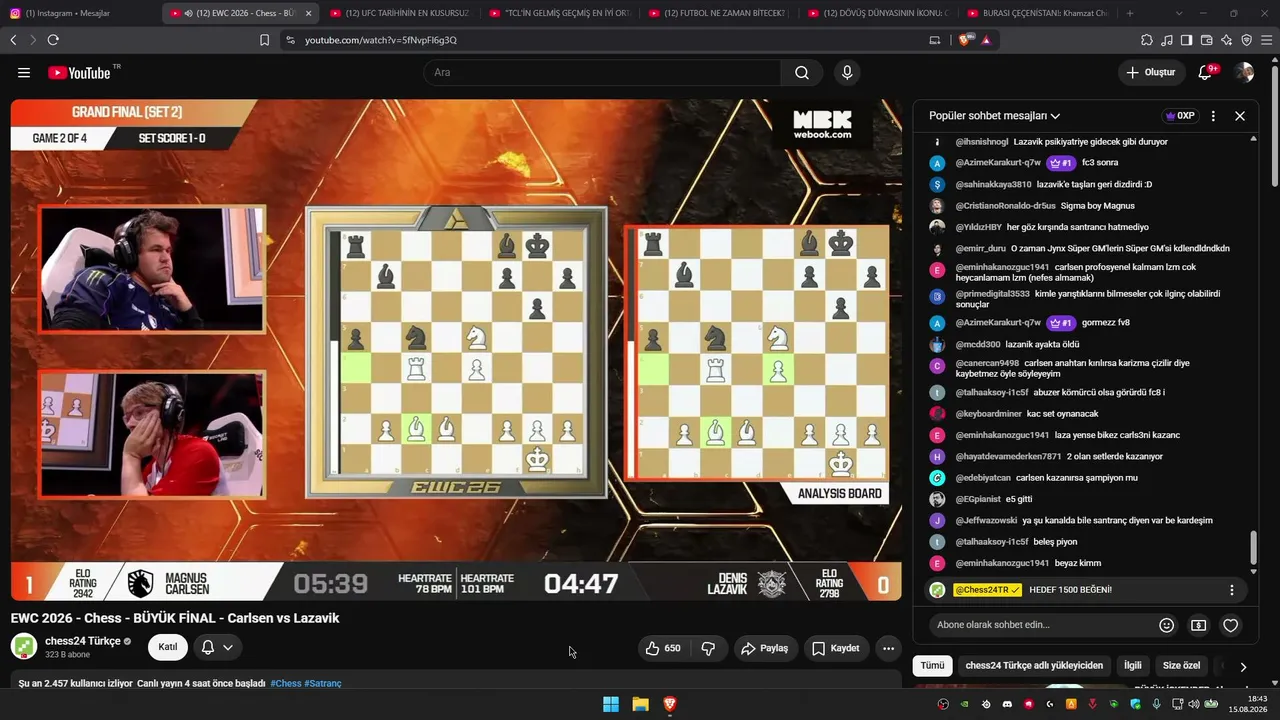This screenshot has height=720, width=1280.
Task: Switch to the Instagram Mesajlar tab
Action: [x=78, y=13]
